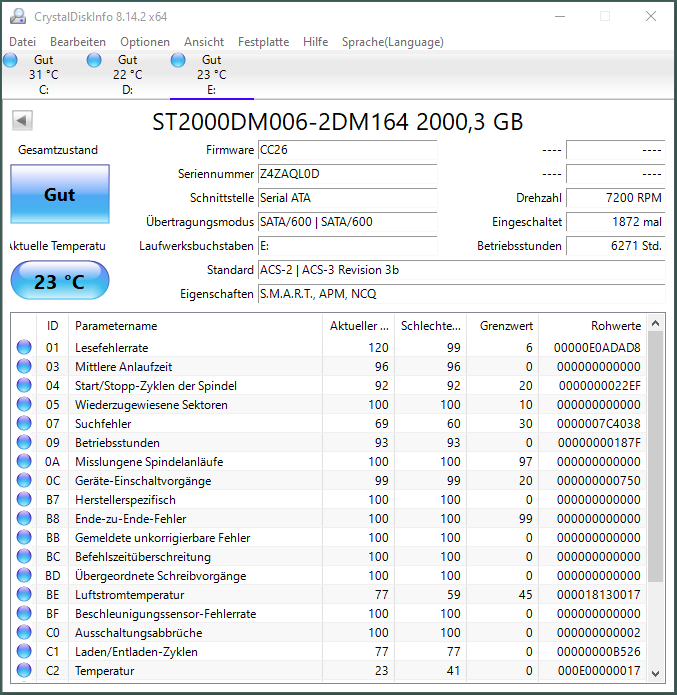The width and height of the screenshot is (677, 695).
Task: Click the Gesamtzustand label
Action: point(58,150)
